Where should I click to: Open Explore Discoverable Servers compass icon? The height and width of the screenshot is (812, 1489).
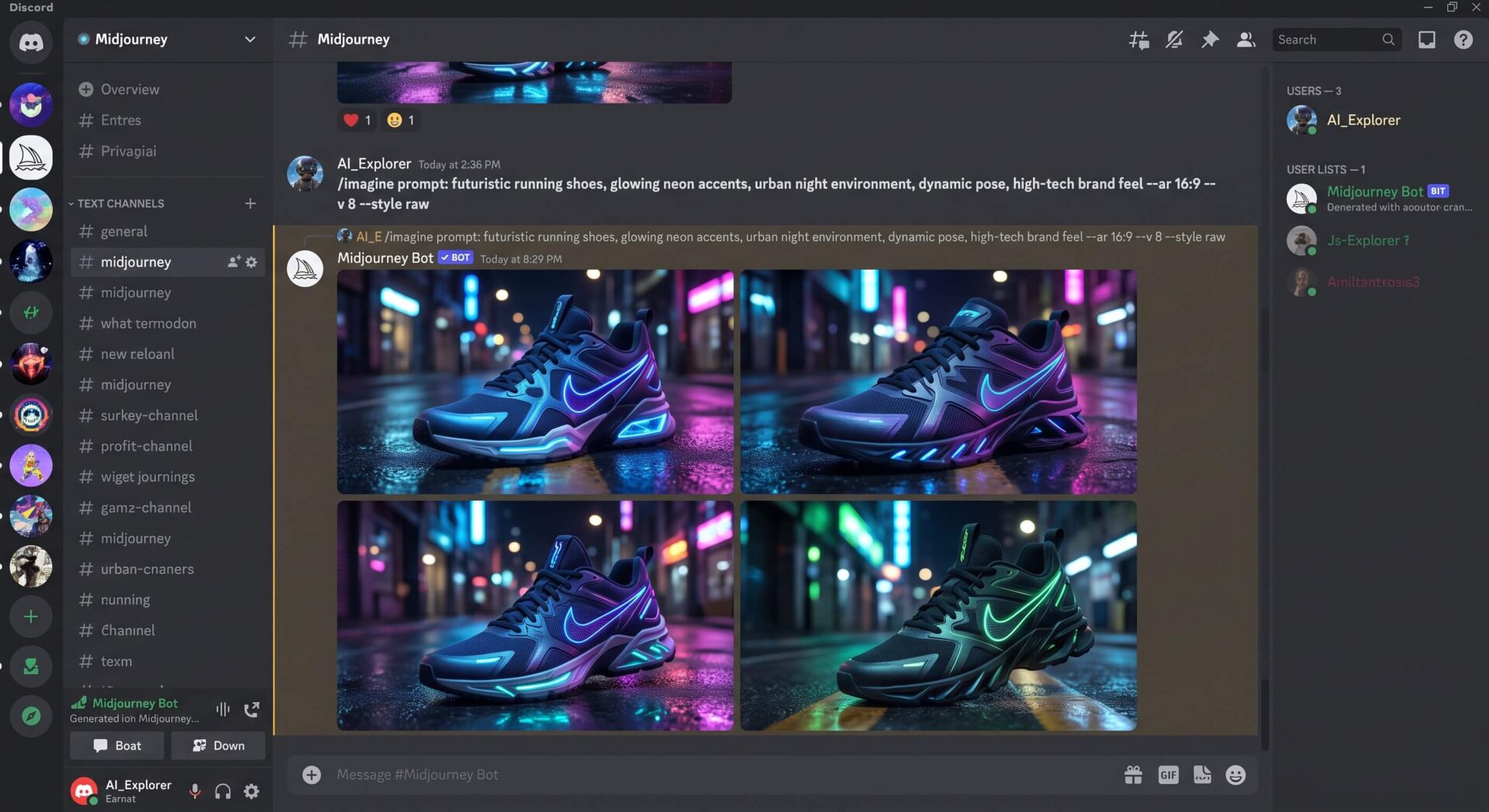click(31, 715)
